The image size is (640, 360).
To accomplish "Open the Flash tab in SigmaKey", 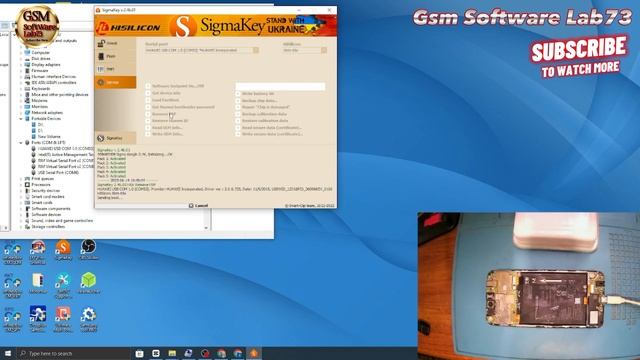I will click(x=115, y=56).
